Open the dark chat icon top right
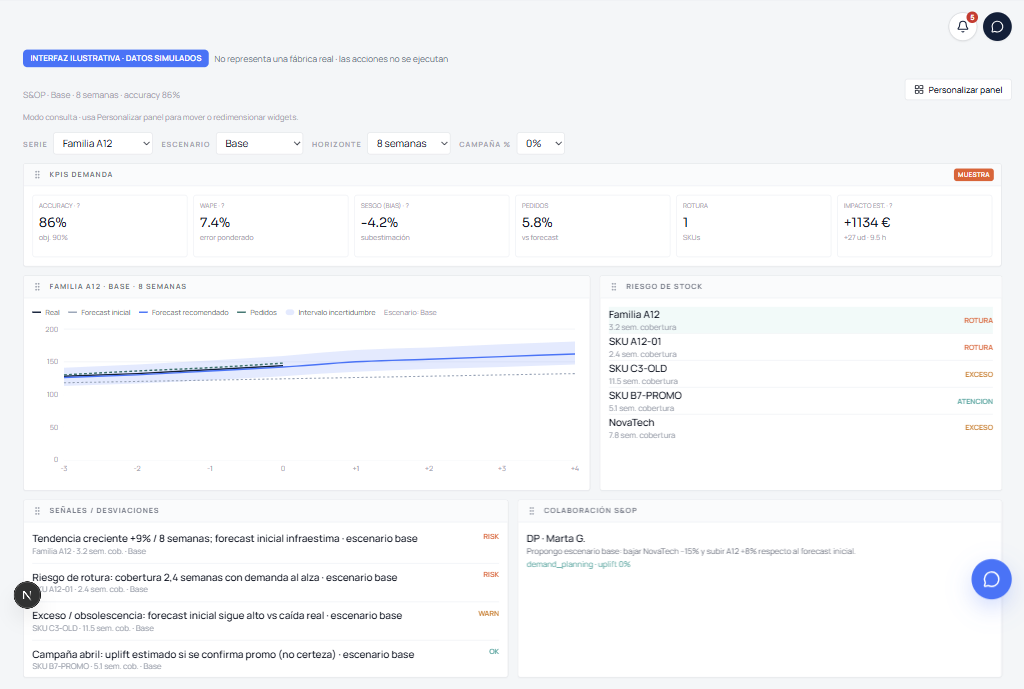This screenshot has height=689, width=1024. coord(997,27)
